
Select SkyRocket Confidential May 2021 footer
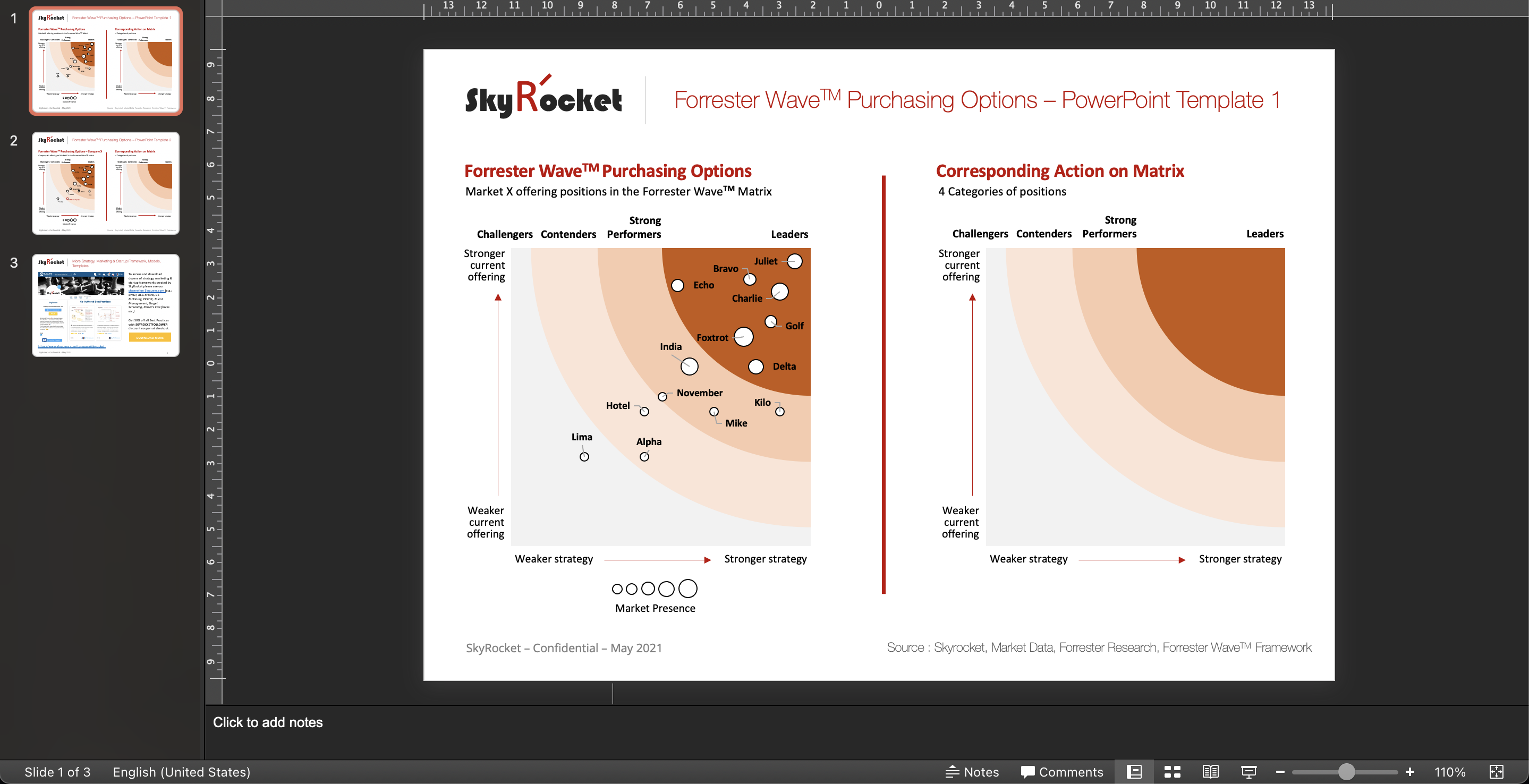point(563,647)
